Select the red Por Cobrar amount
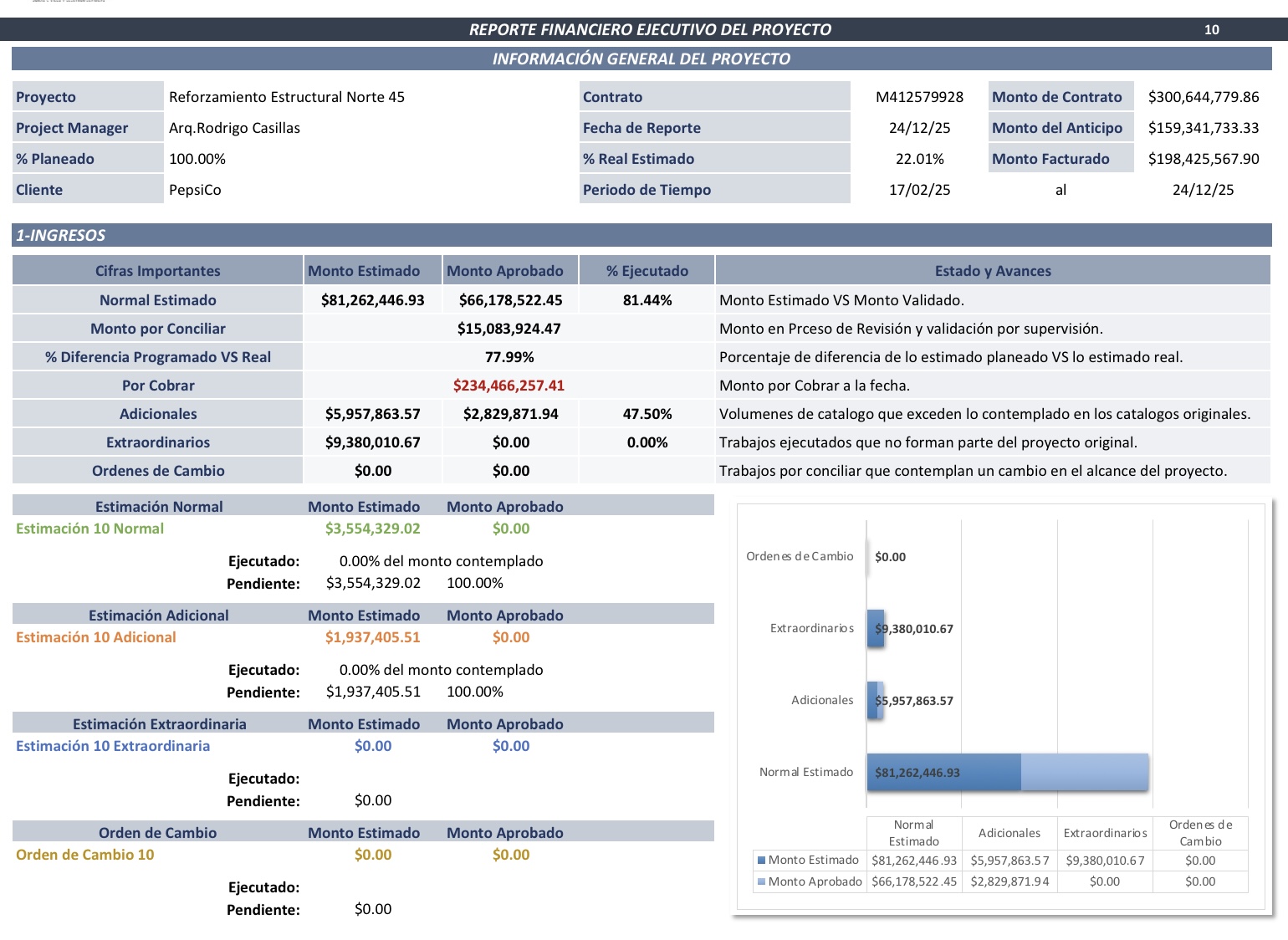The image size is (1288, 940). coord(510,385)
